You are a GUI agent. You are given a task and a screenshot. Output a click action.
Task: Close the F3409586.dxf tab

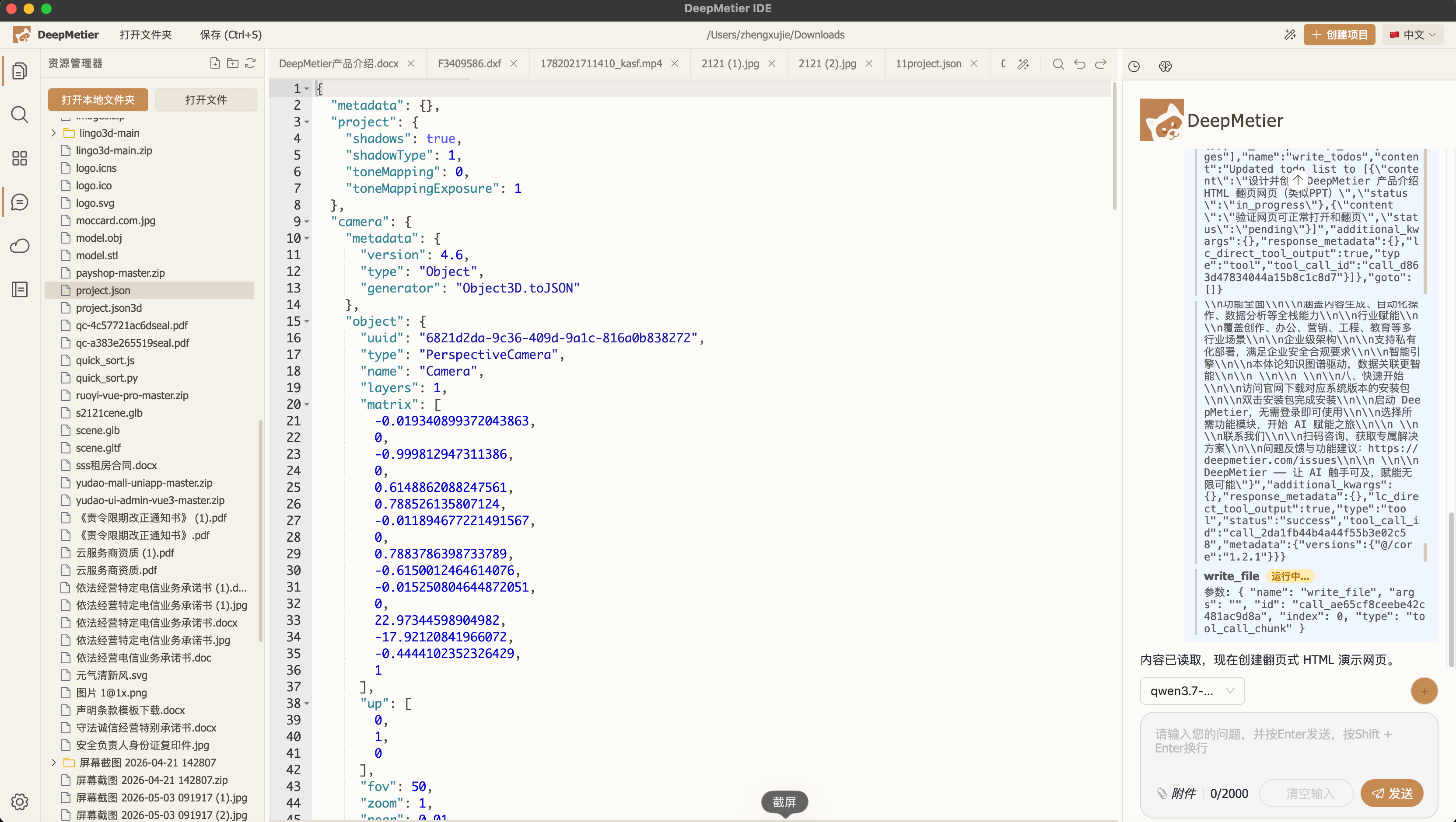coord(514,63)
